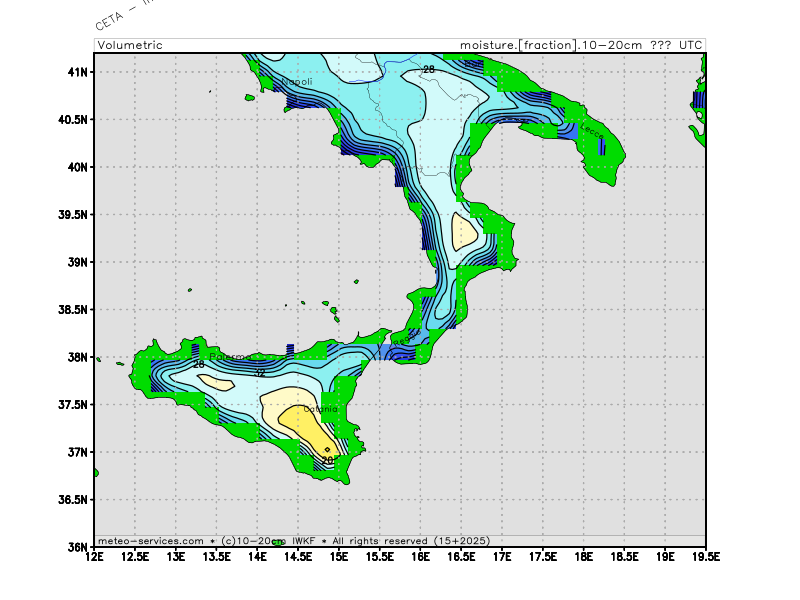Click the 19.5E longitude axis label
Screen dimensions: 800x600
point(703,556)
